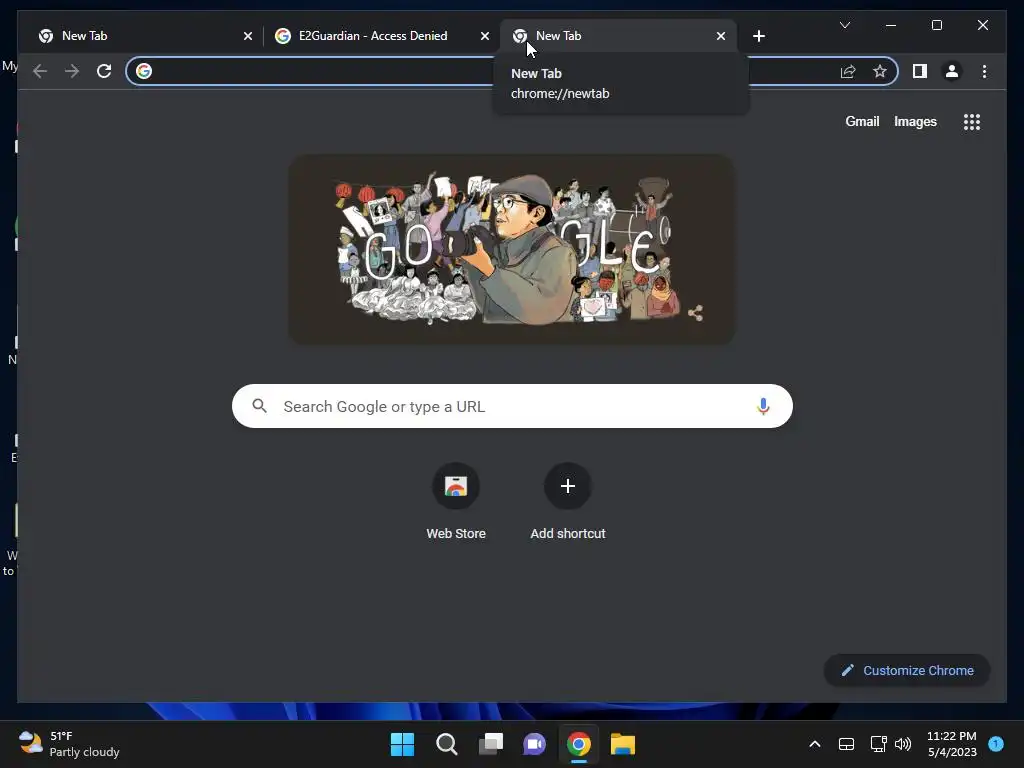Screen dimensions: 1024x768
Task: Switch to the E2Guardian - Access Denied tab
Action: [x=381, y=36]
